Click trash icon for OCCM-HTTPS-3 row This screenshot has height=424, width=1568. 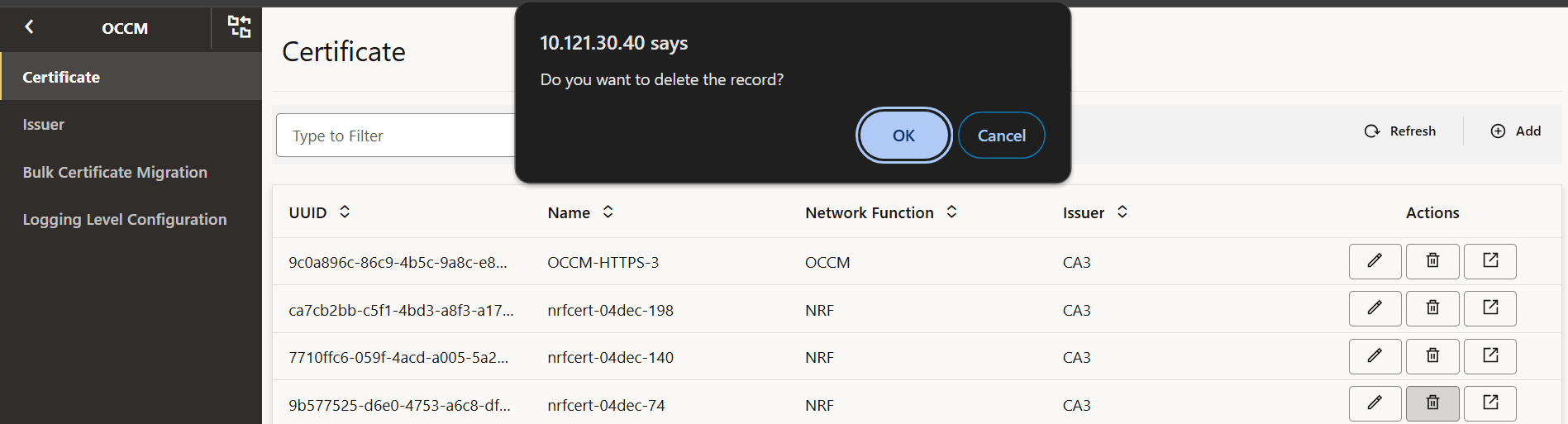click(1432, 261)
